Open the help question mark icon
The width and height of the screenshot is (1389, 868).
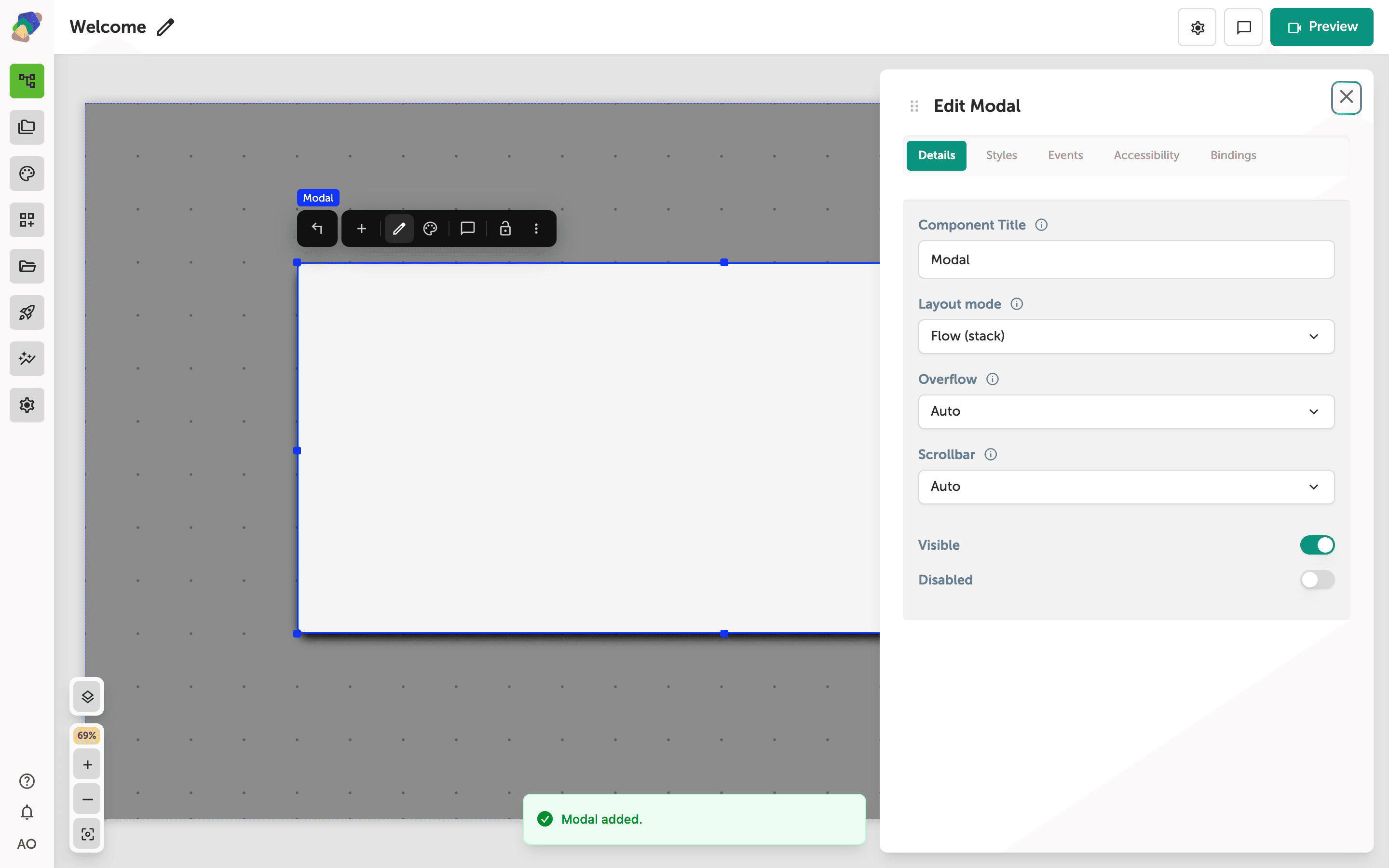[x=27, y=781]
